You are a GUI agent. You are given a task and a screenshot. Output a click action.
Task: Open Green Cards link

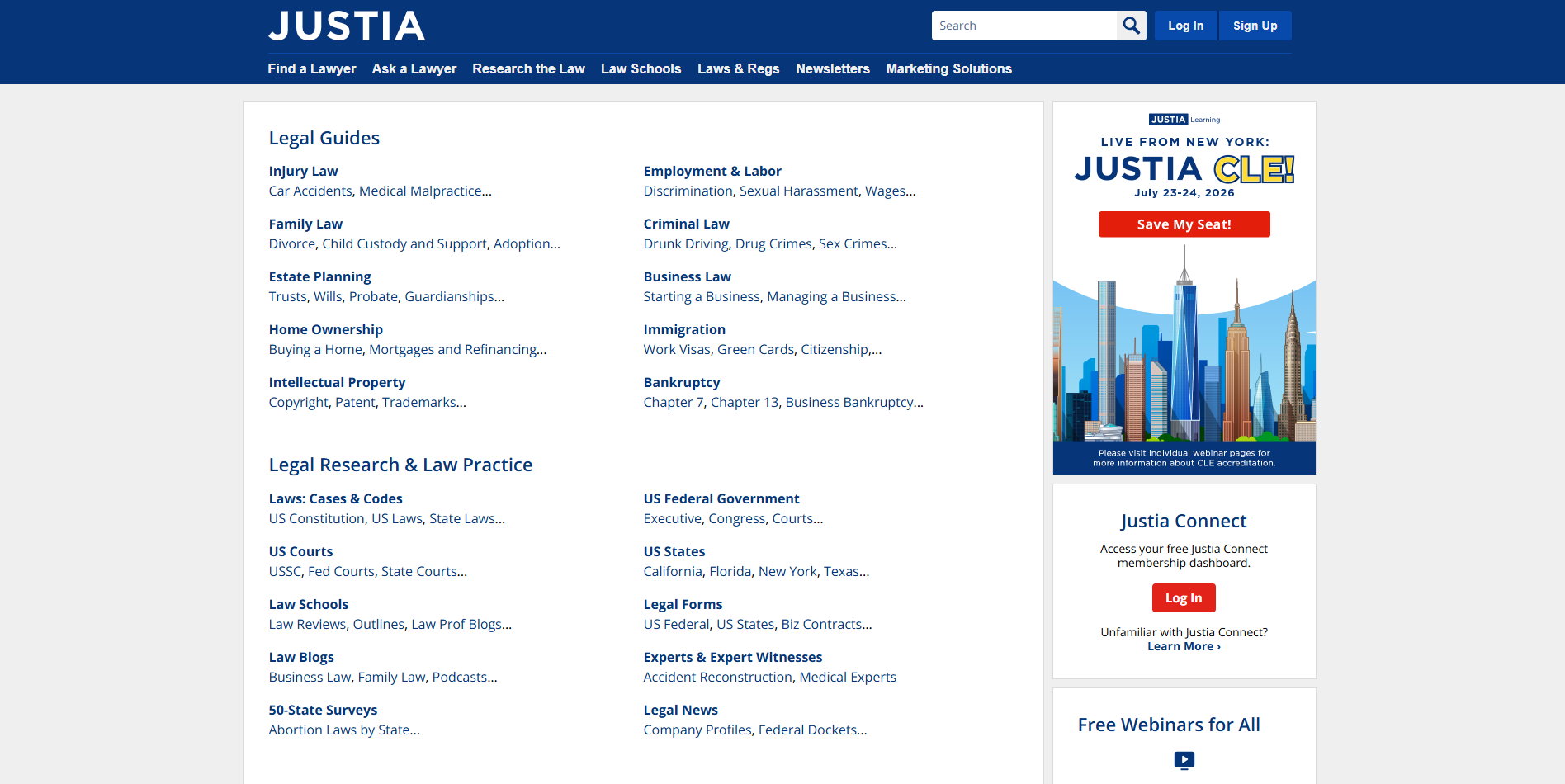click(x=756, y=349)
